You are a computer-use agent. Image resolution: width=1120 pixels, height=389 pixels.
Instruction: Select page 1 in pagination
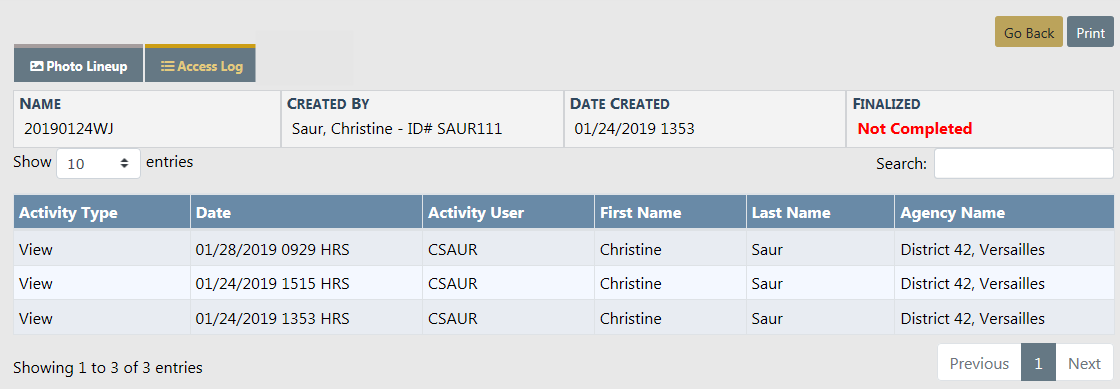click(x=1039, y=363)
